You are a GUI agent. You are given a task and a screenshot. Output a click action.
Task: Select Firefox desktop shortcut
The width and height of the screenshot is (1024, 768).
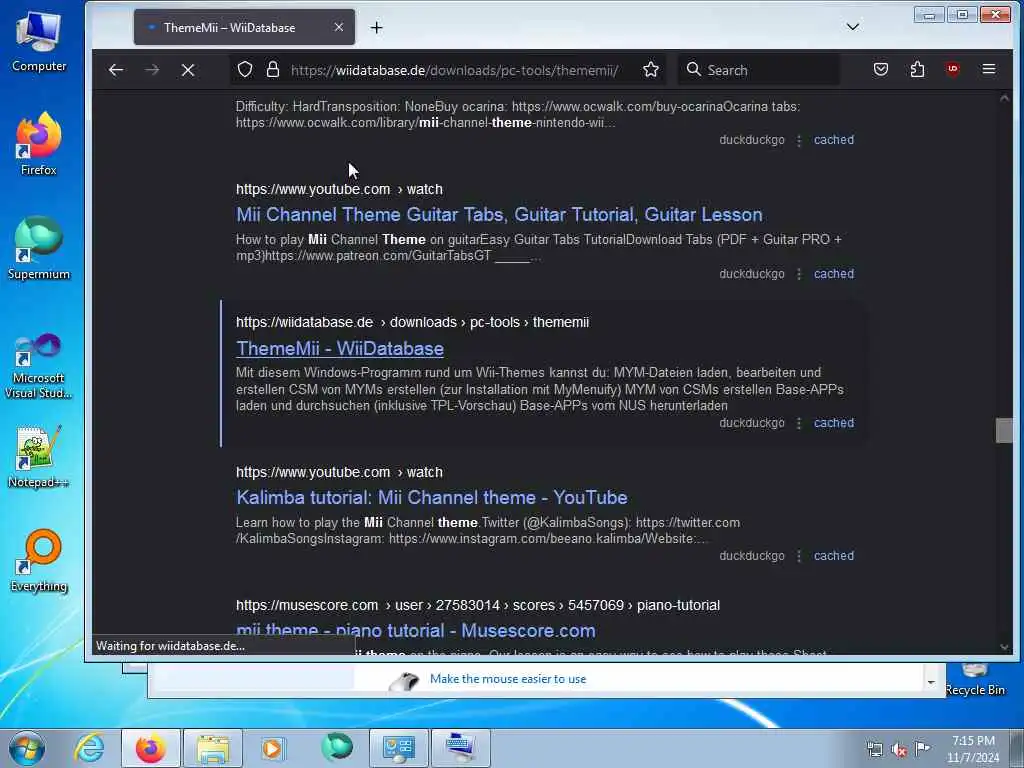[39, 145]
